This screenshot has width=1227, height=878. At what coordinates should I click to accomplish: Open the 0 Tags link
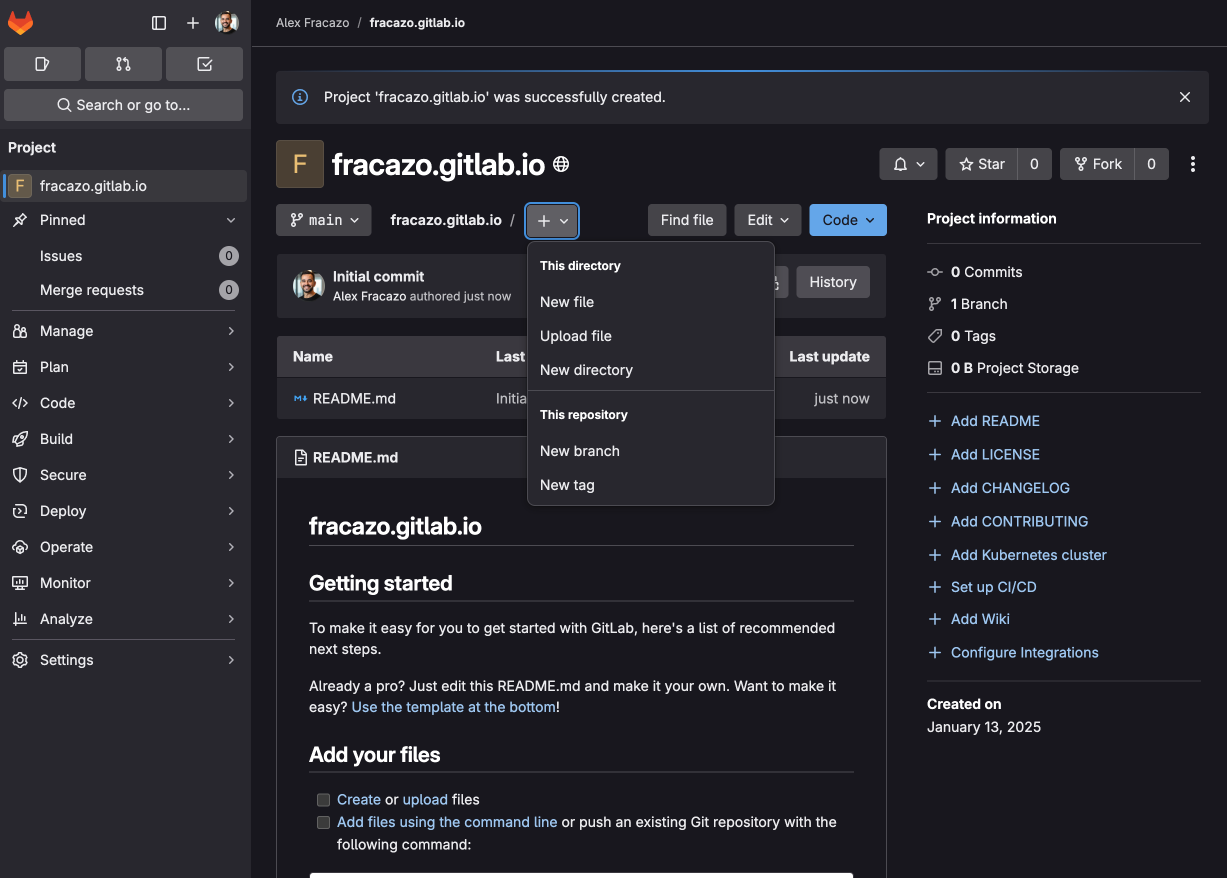pyautogui.click(x=973, y=336)
